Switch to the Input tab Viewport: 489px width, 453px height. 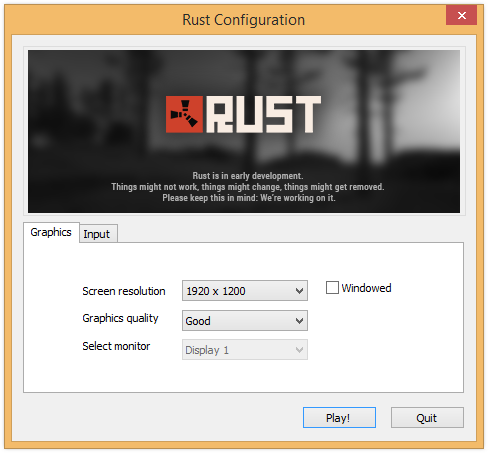tap(98, 234)
